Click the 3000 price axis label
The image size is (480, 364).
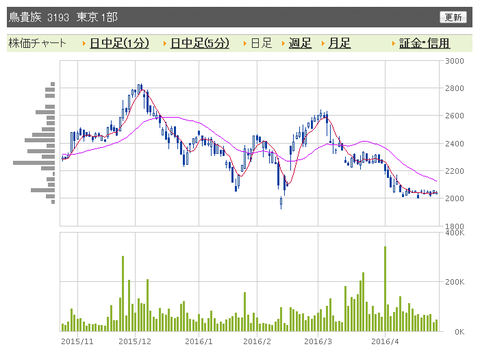pos(454,61)
